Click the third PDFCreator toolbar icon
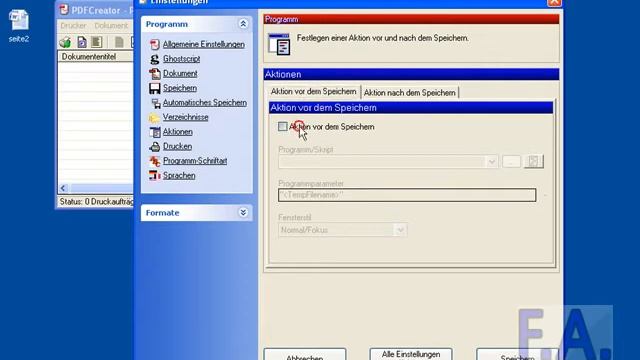640x360 pixels. 97,42
